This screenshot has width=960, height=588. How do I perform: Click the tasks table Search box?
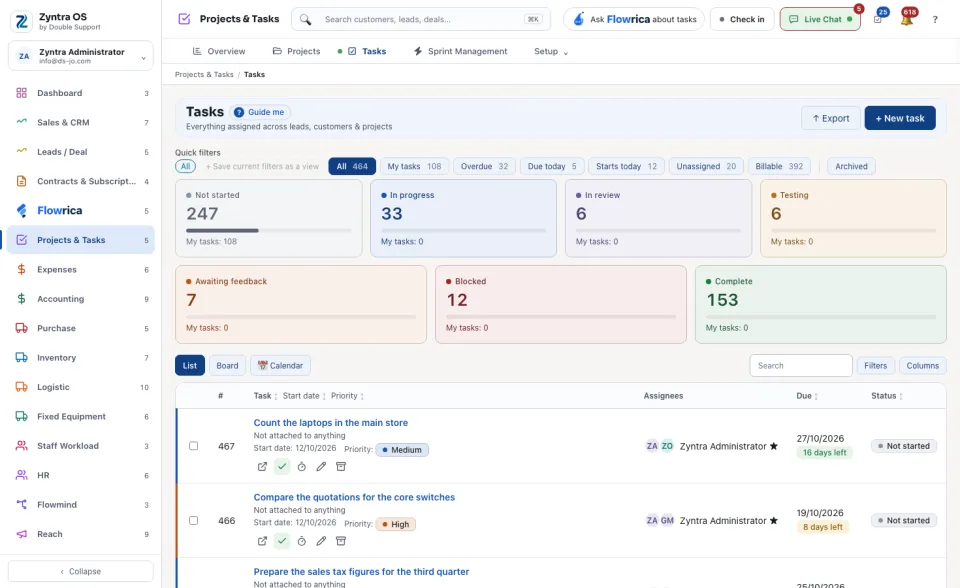[x=801, y=366]
